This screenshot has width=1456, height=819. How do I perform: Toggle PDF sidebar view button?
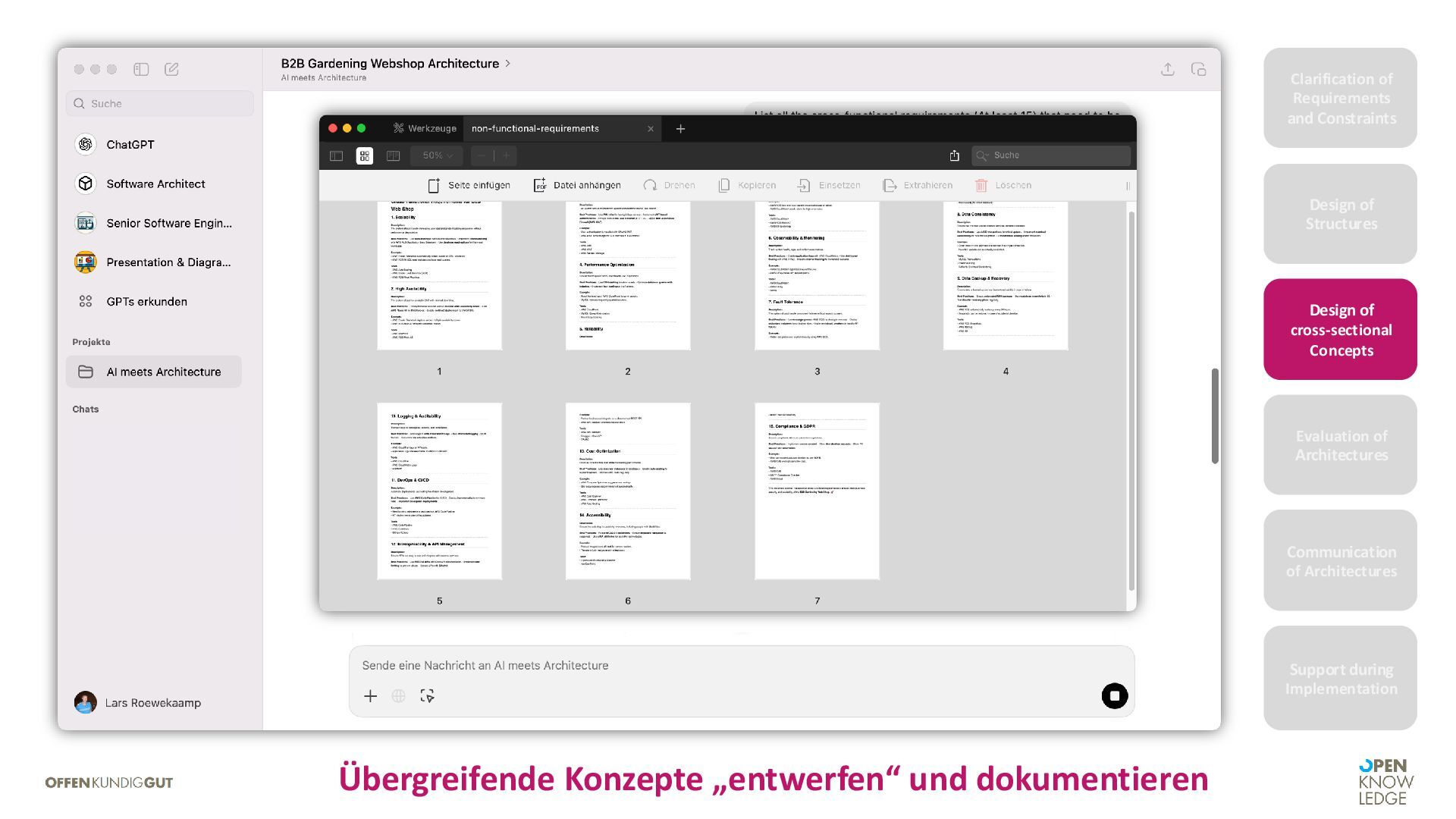[337, 155]
